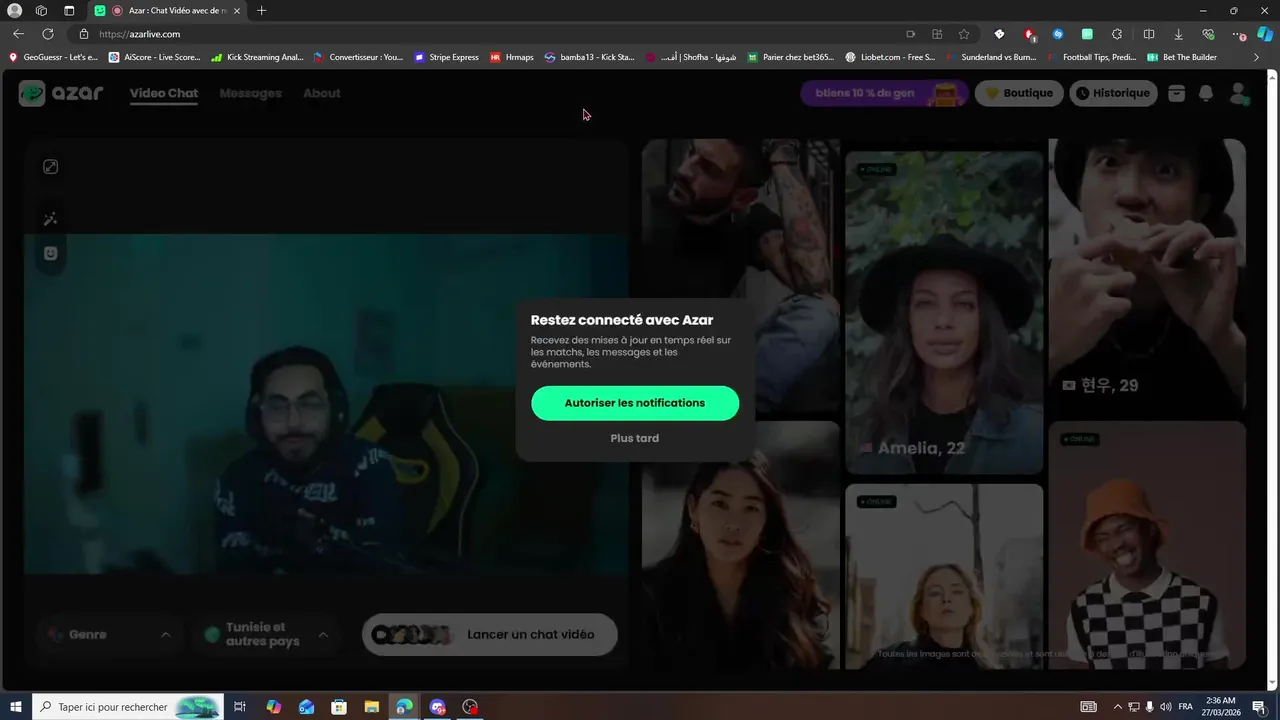Screen dimensions: 1280x720
Task: Open the Boutique shop
Action: click(x=1019, y=93)
